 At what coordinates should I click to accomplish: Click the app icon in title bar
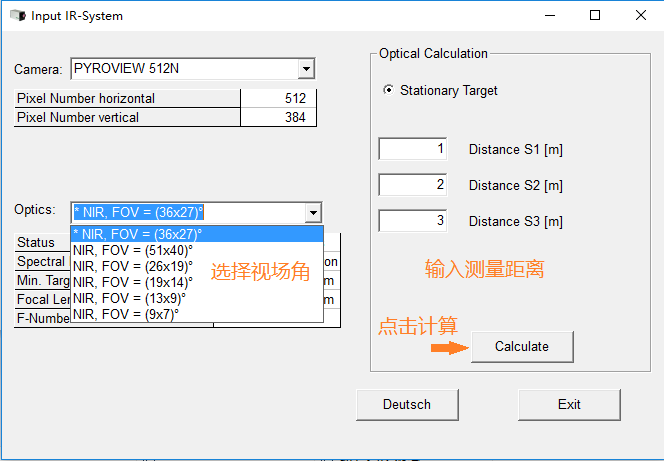pyautogui.click(x=17, y=16)
